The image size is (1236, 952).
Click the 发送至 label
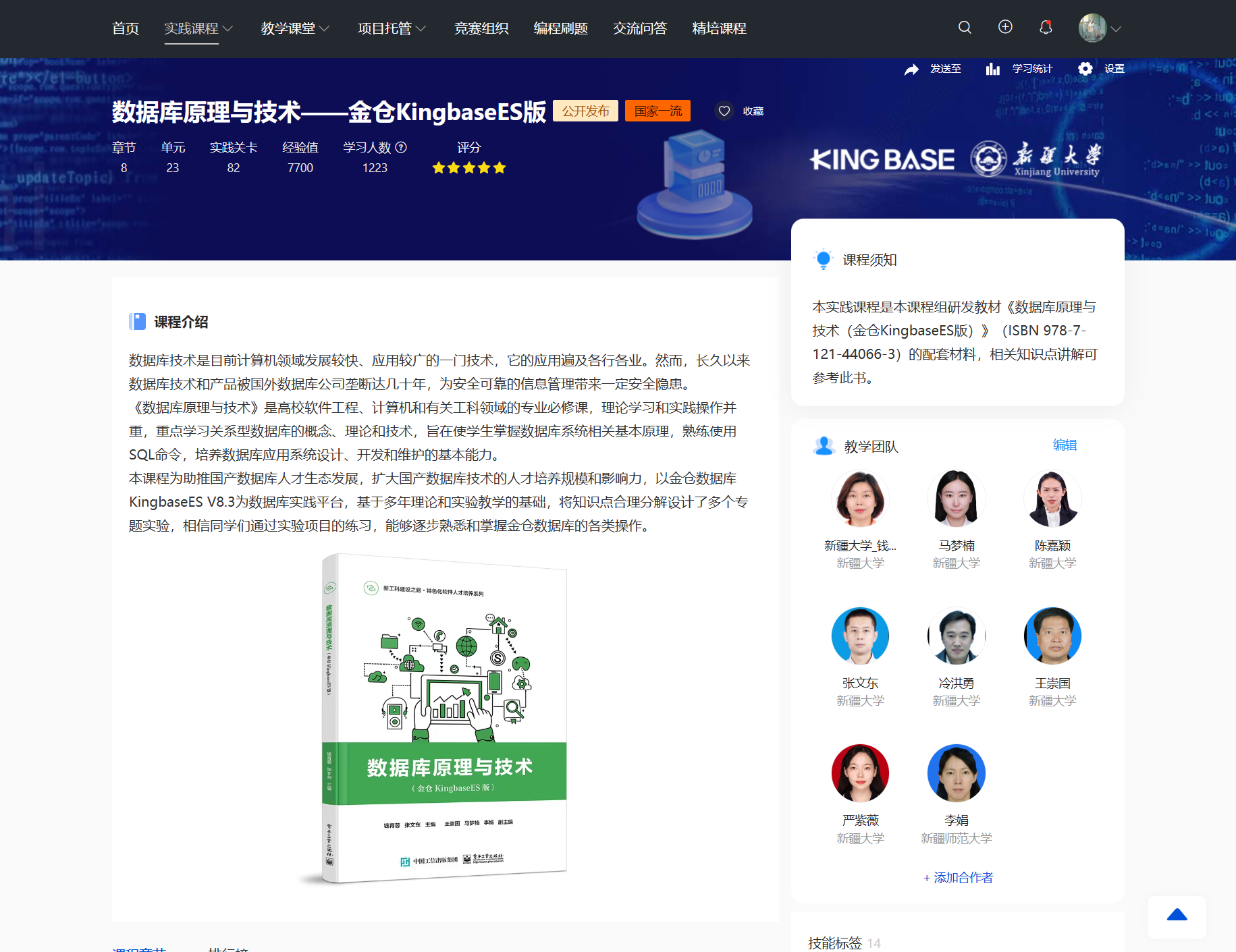(945, 69)
